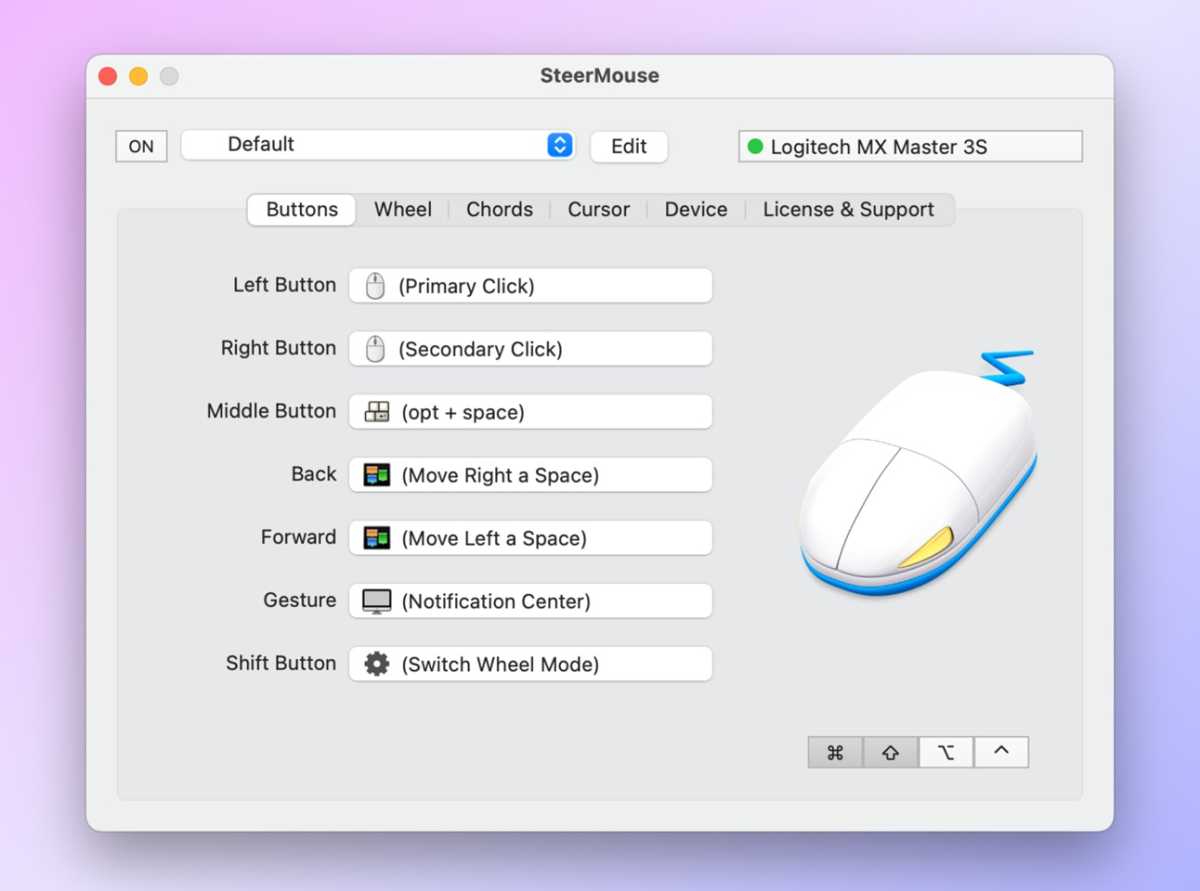Click the ON button

click(140, 146)
